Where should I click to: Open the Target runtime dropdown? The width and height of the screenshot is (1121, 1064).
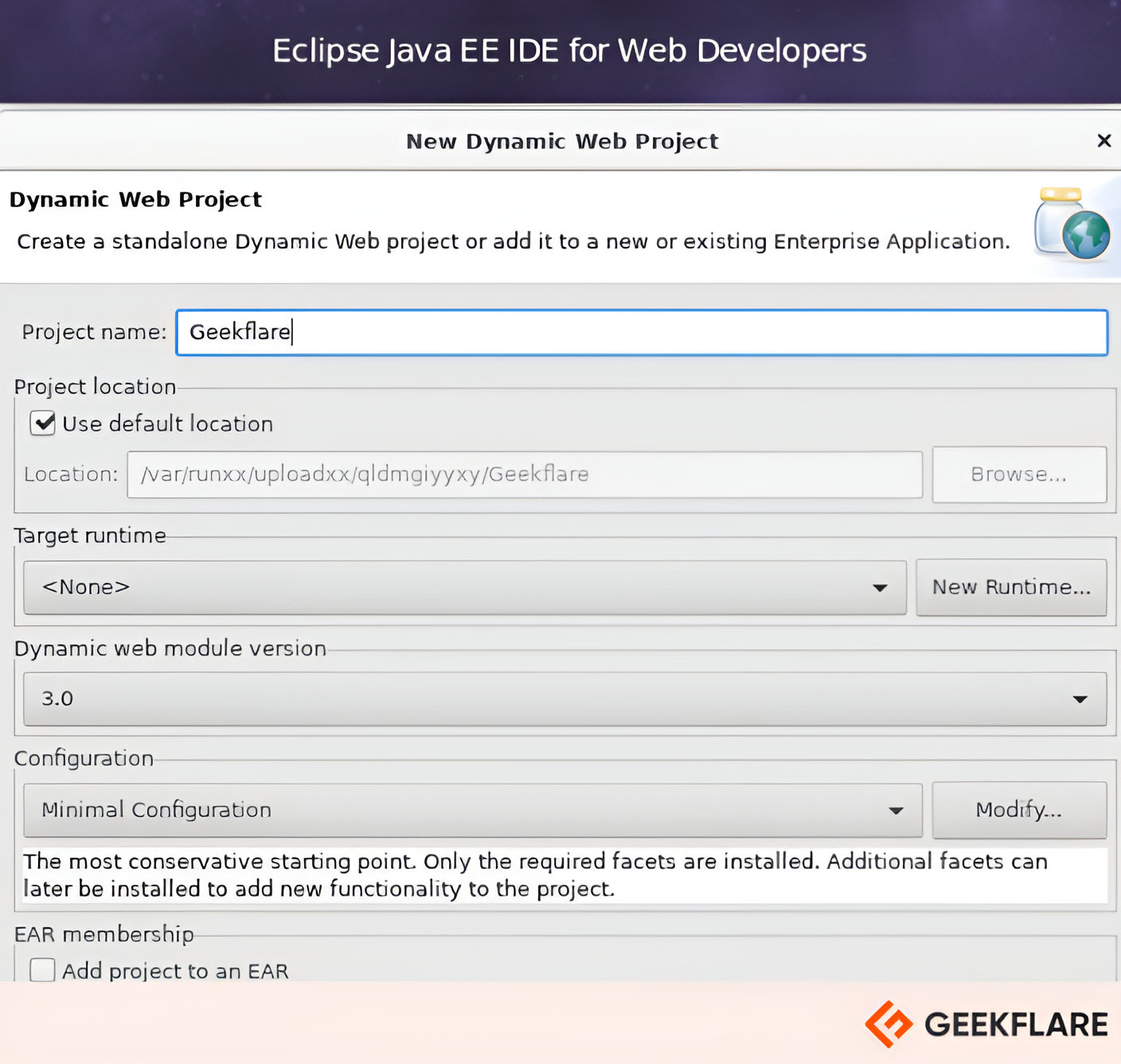point(465,588)
